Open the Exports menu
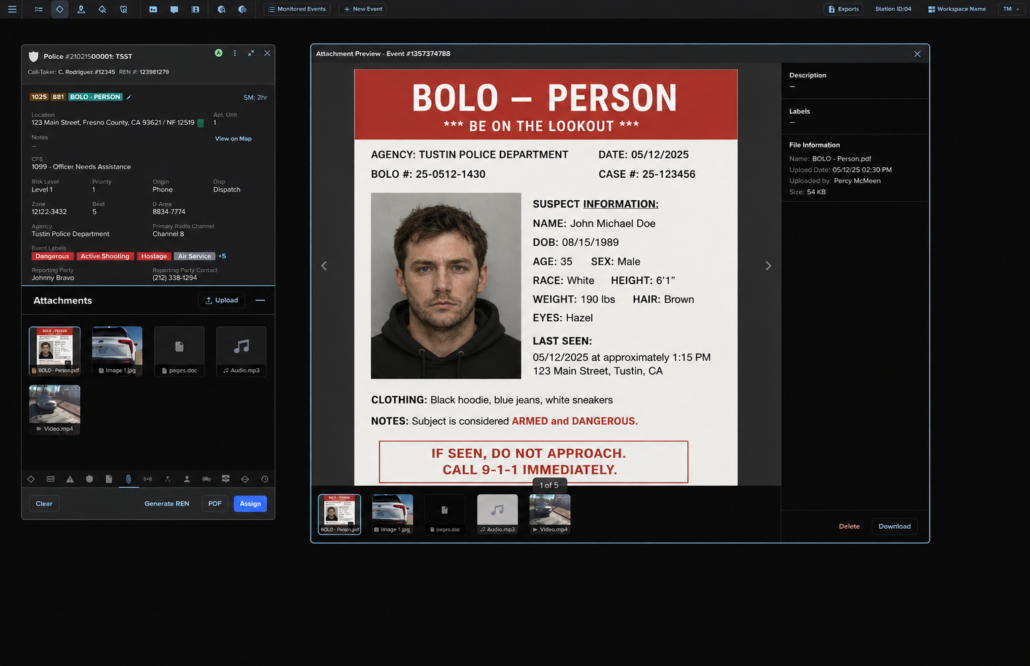 (843, 9)
